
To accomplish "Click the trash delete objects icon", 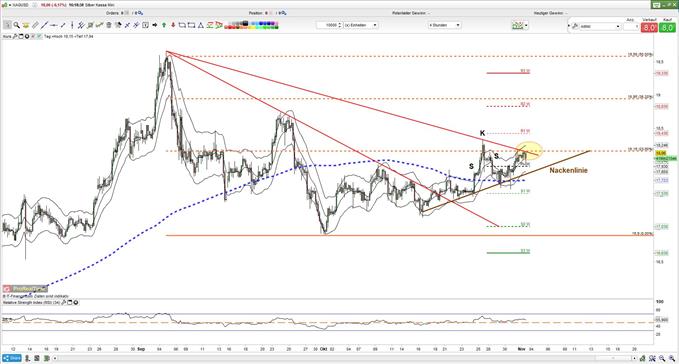I will pyautogui.click(x=109, y=25).
